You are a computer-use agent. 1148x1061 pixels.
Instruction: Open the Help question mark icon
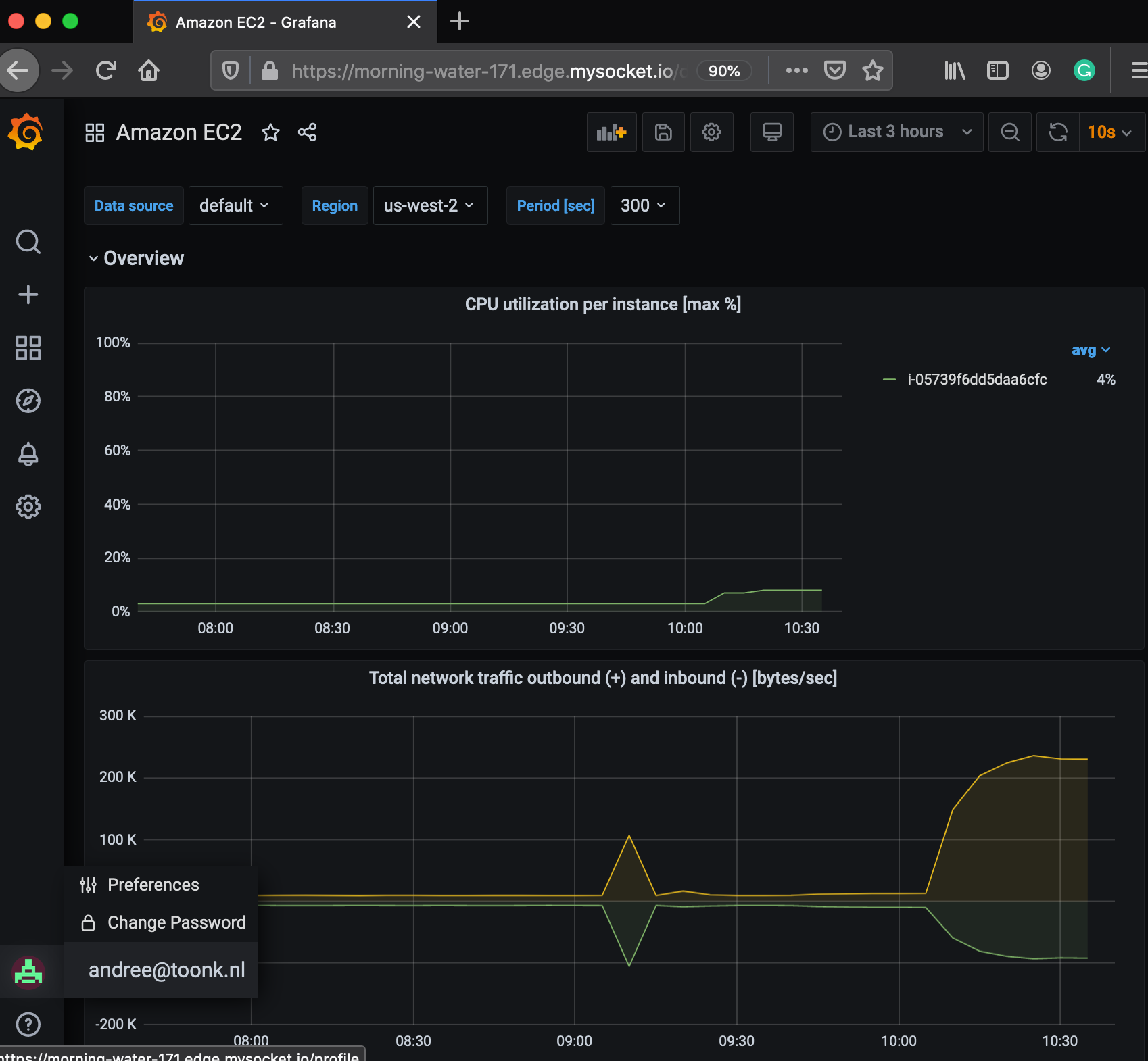[x=28, y=1025]
